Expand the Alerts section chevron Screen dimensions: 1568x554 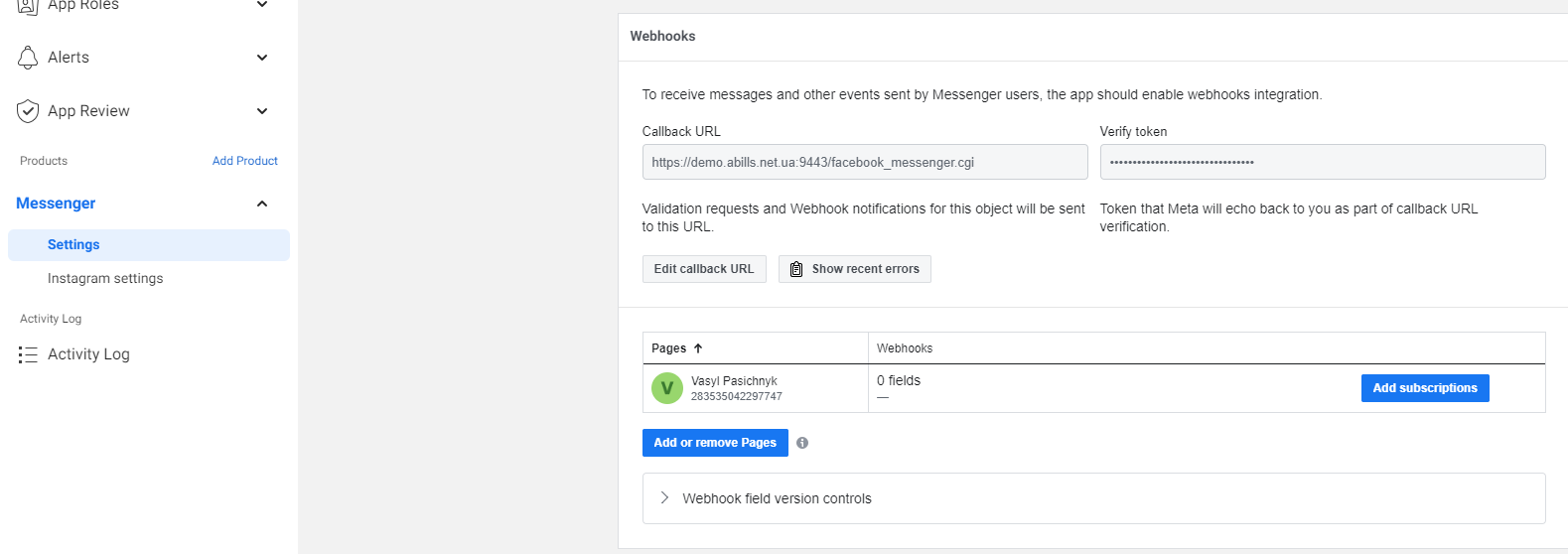262,58
